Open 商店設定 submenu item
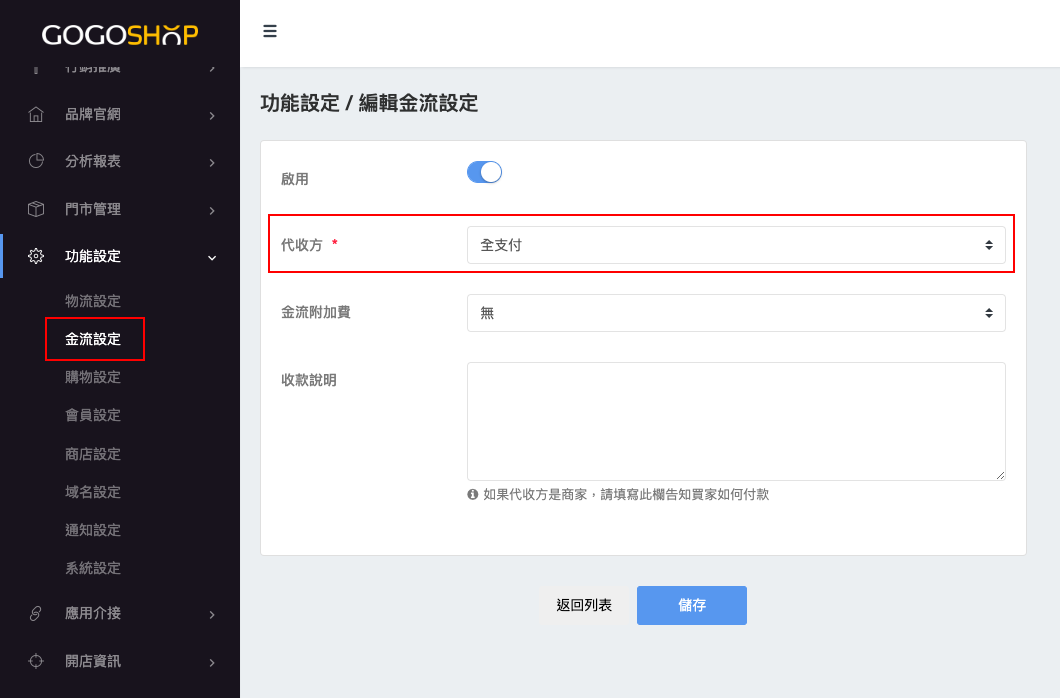The image size is (1060, 698). coord(93,454)
